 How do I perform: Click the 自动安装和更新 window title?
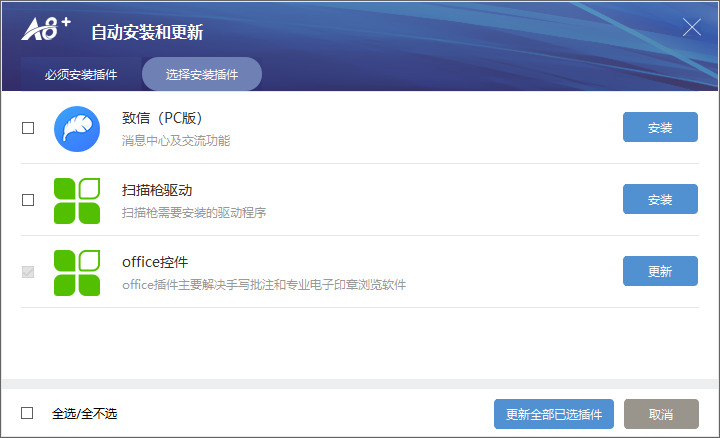tap(147, 32)
